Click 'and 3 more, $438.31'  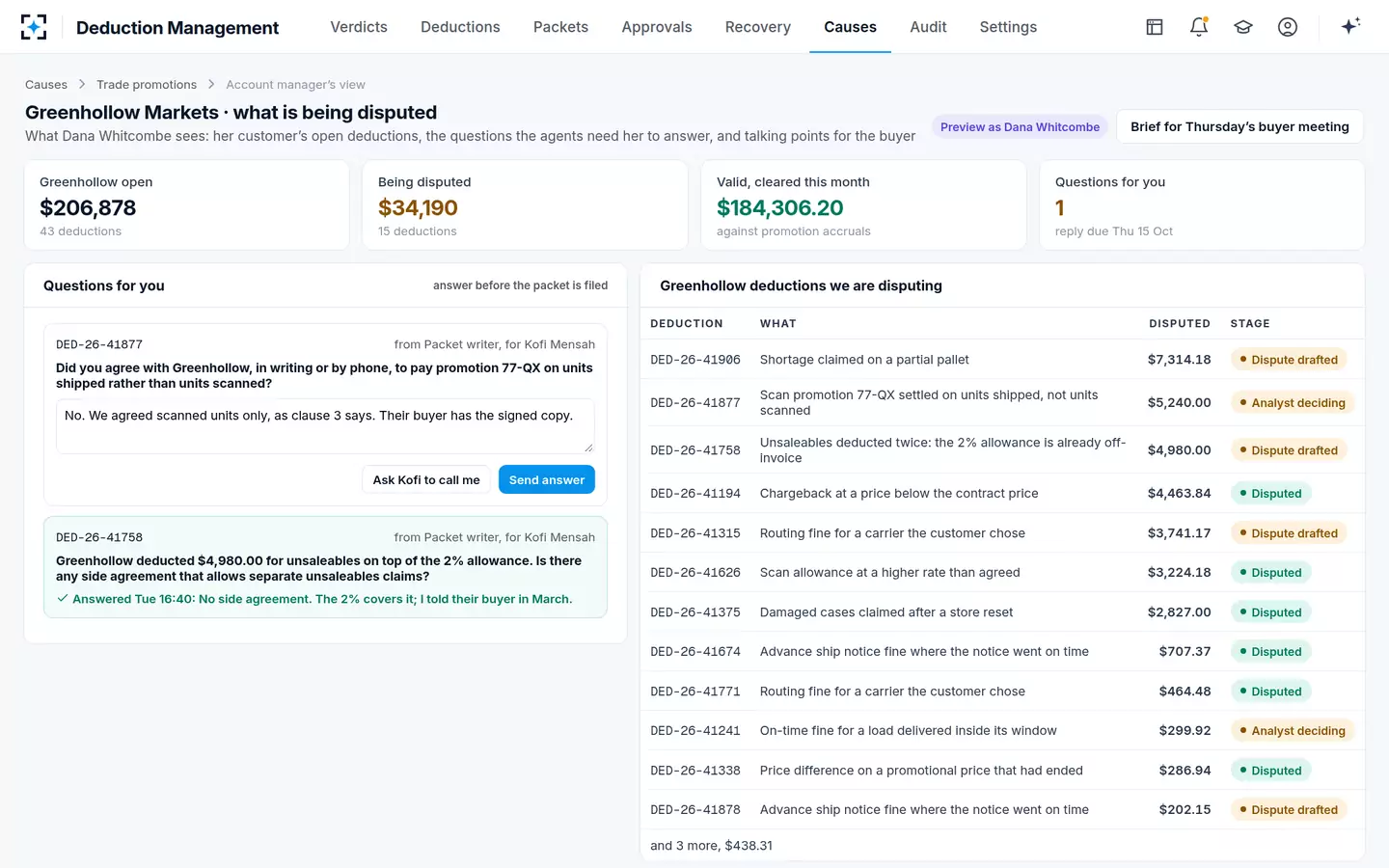[x=711, y=846]
